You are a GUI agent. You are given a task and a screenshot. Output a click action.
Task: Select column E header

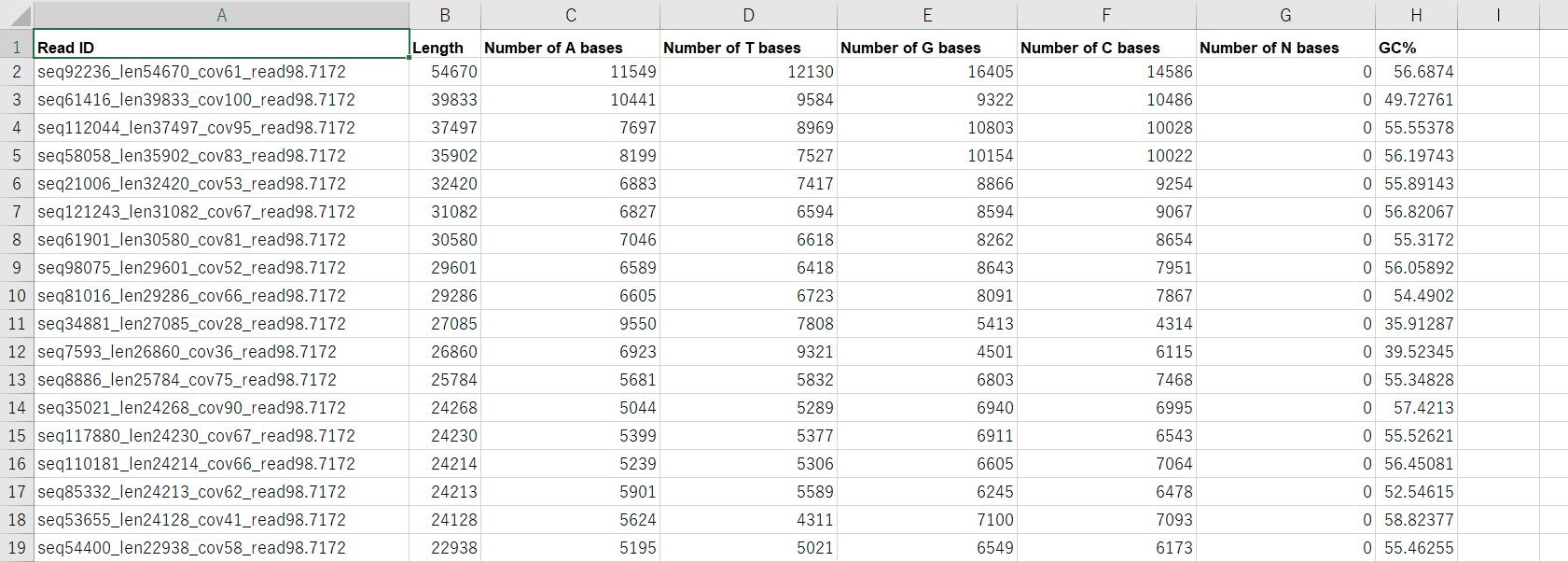[927, 15]
